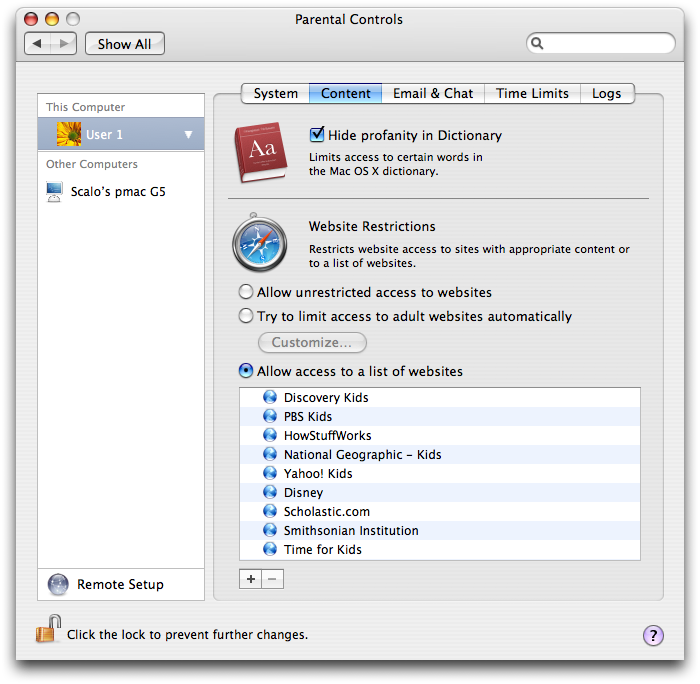Click the forward navigation arrow
The image size is (700, 684).
[x=63, y=44]
